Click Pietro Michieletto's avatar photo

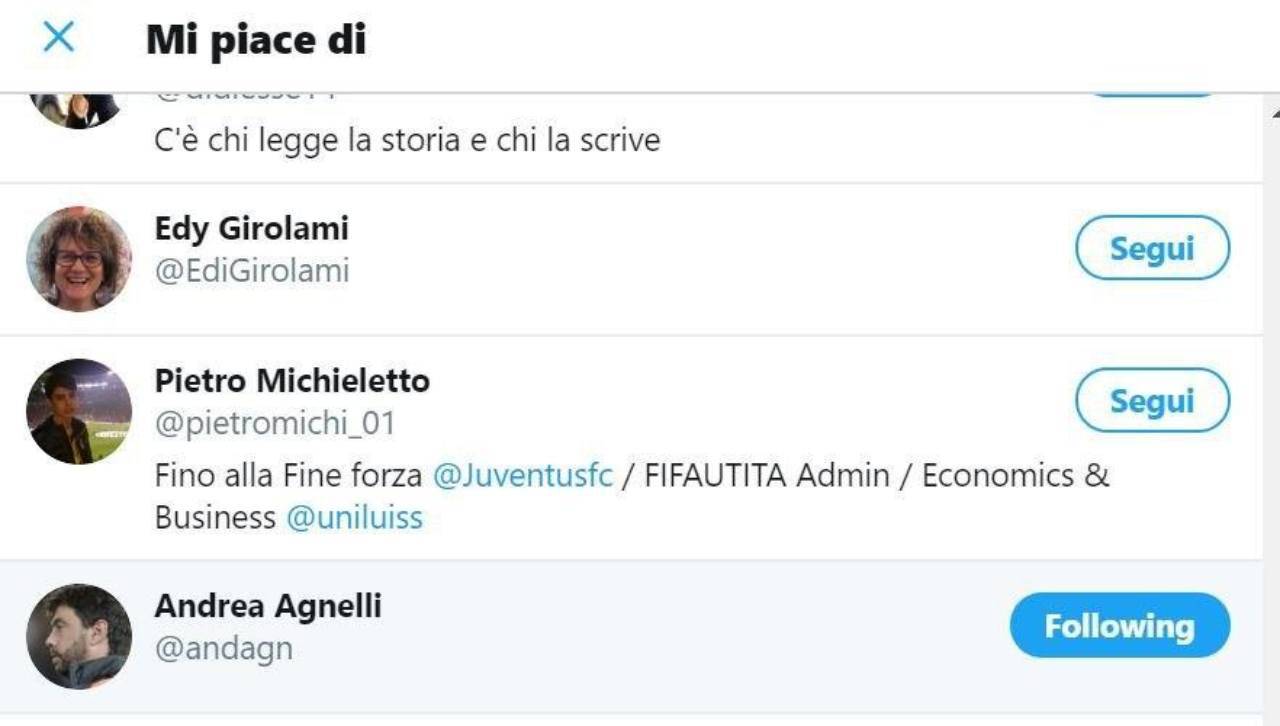tap(78, 411)
